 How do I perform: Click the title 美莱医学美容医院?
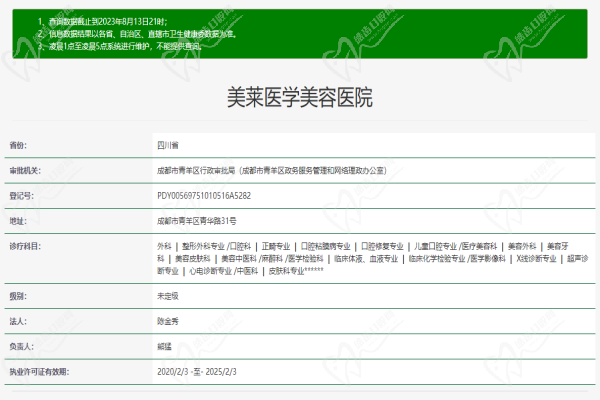coord(300,97)
